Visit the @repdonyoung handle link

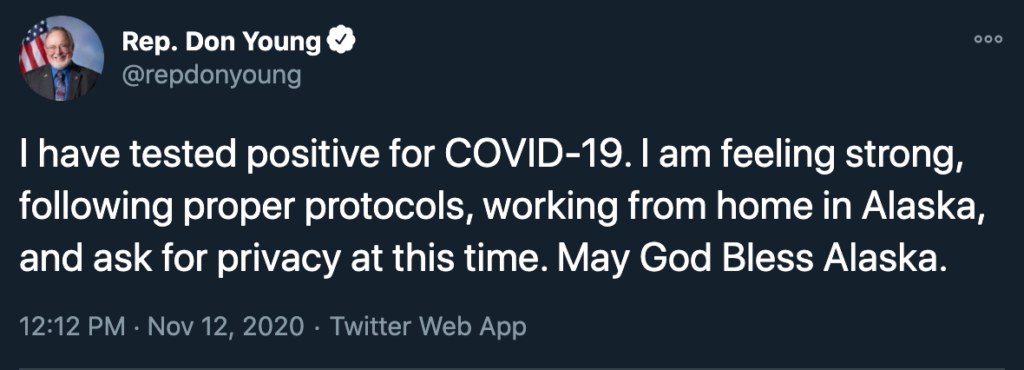pos(211,76)
